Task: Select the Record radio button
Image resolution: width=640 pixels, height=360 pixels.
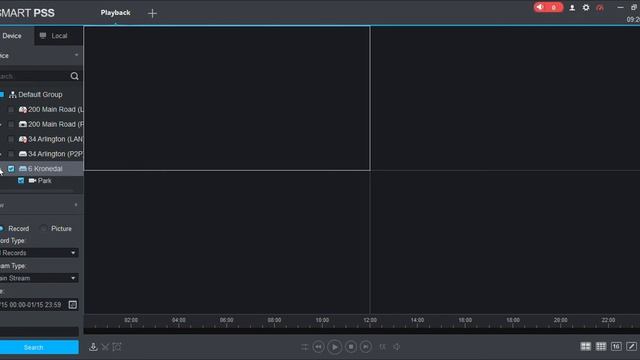Action: tap(2, 229)
